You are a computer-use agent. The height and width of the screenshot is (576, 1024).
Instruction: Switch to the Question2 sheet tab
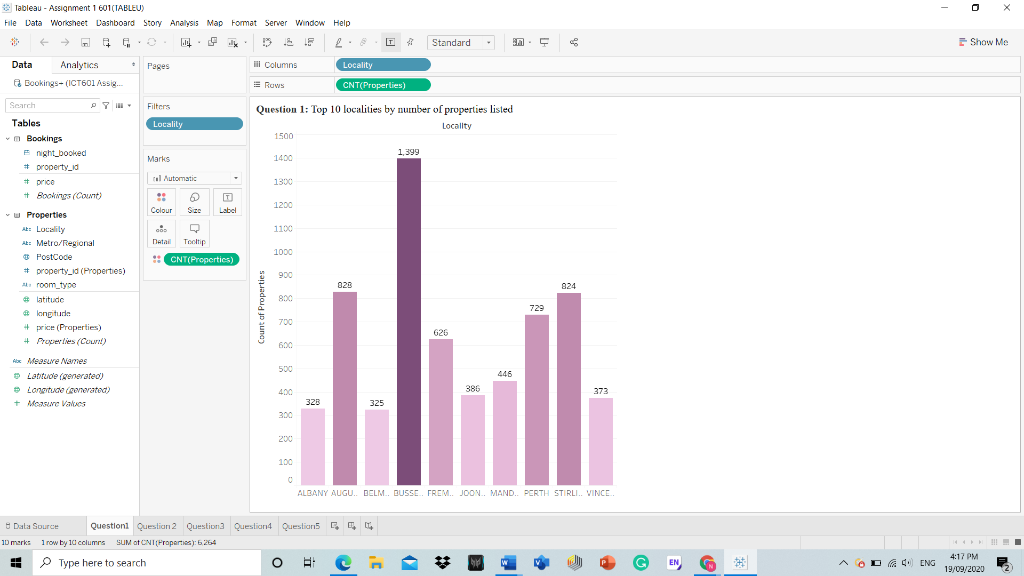[x=157, y=525]
